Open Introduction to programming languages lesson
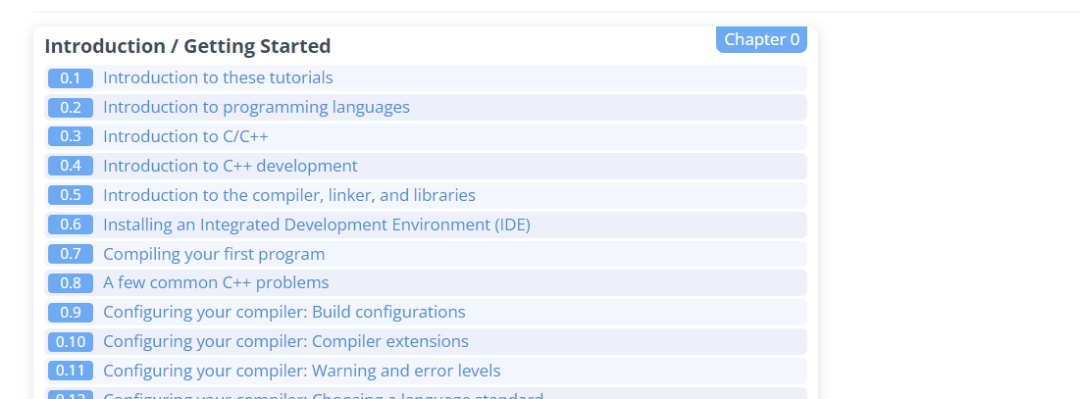The width and height of the screenshot is (1080, 399). [x=256, y=108]
